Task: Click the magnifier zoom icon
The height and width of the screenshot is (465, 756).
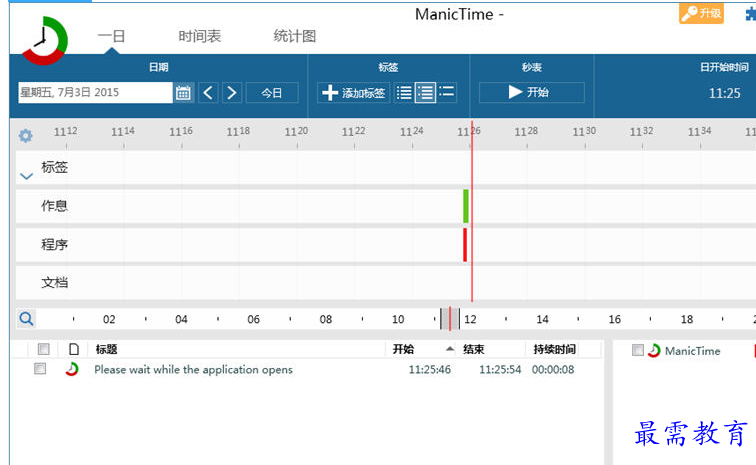Action: point(27,318)
